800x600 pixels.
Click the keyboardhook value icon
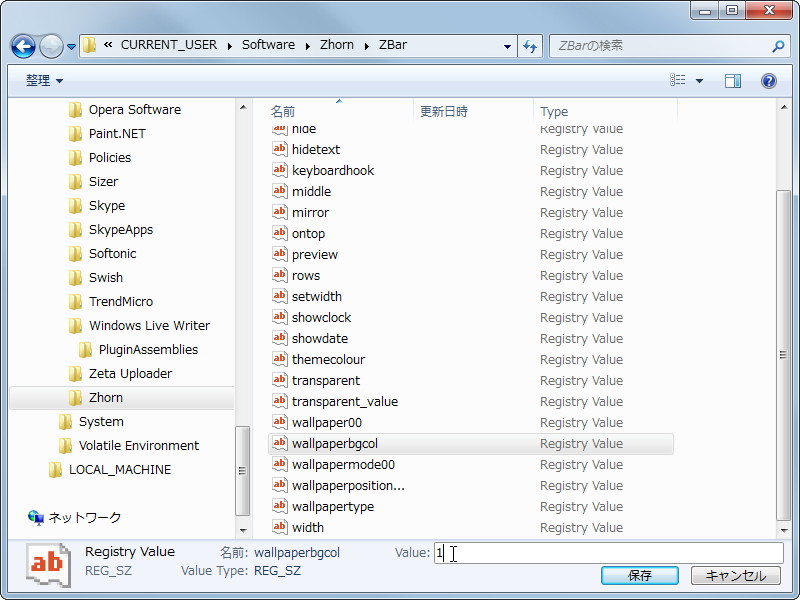coord(279,170)
